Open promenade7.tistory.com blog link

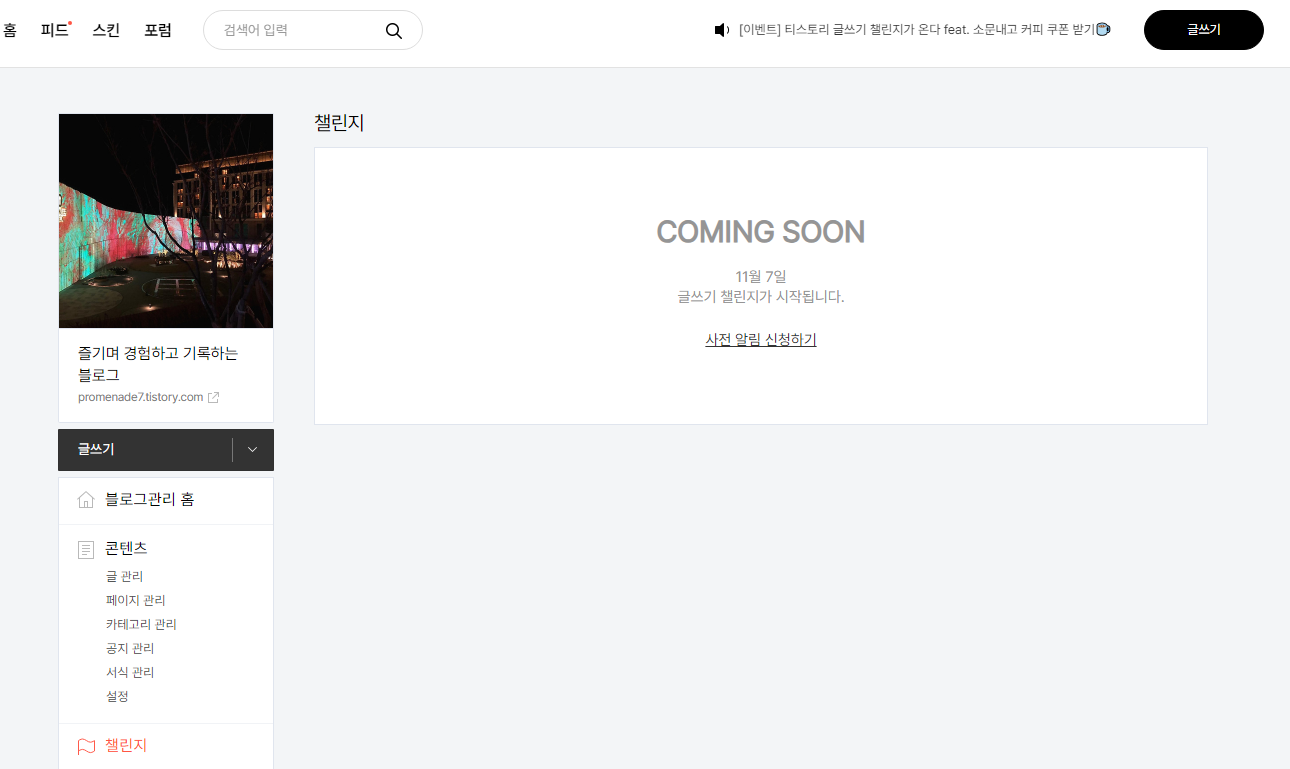[x=140, y=397]
